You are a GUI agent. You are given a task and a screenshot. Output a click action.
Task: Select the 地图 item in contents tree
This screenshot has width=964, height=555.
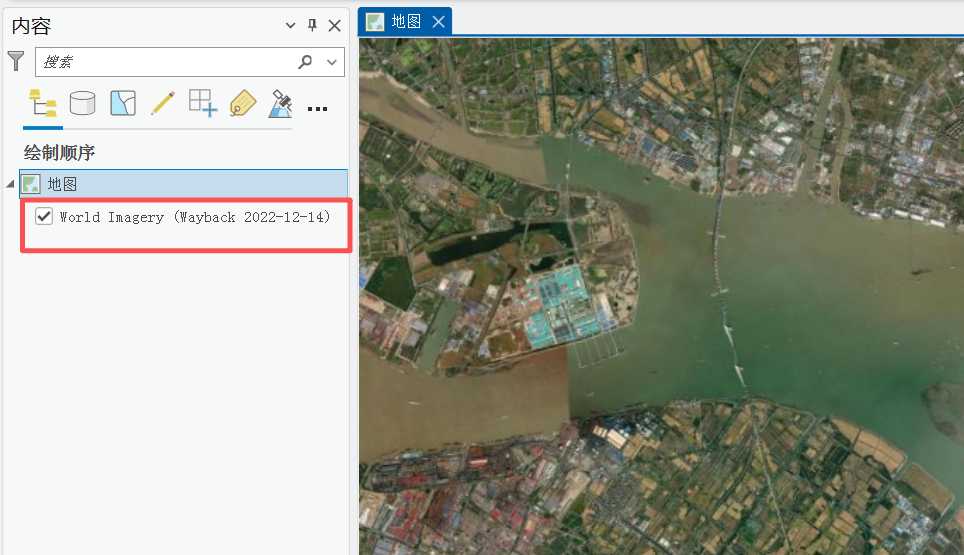point(62,184)
